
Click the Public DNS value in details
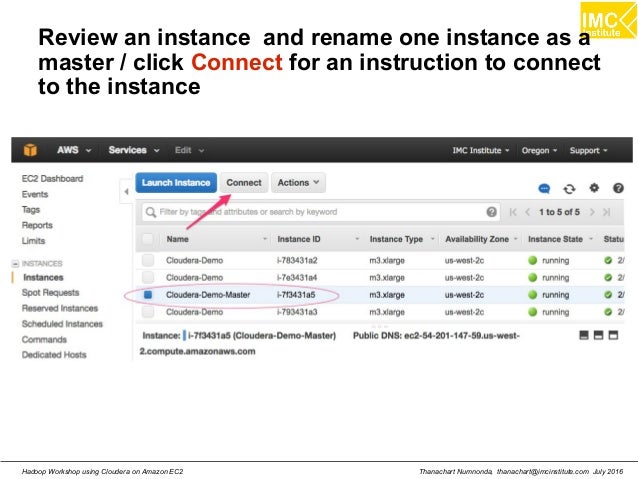[330, 343]
